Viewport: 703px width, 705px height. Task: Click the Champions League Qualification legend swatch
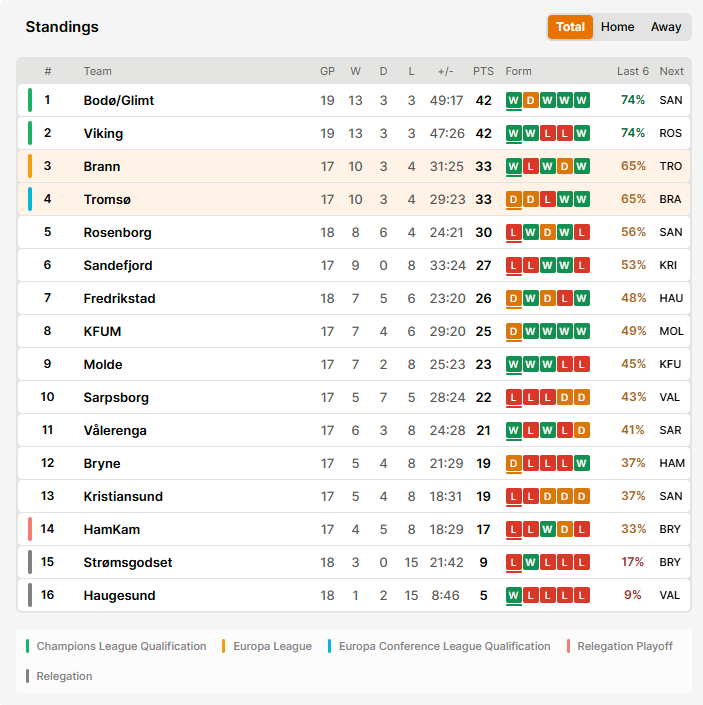(x=27, y=646)
